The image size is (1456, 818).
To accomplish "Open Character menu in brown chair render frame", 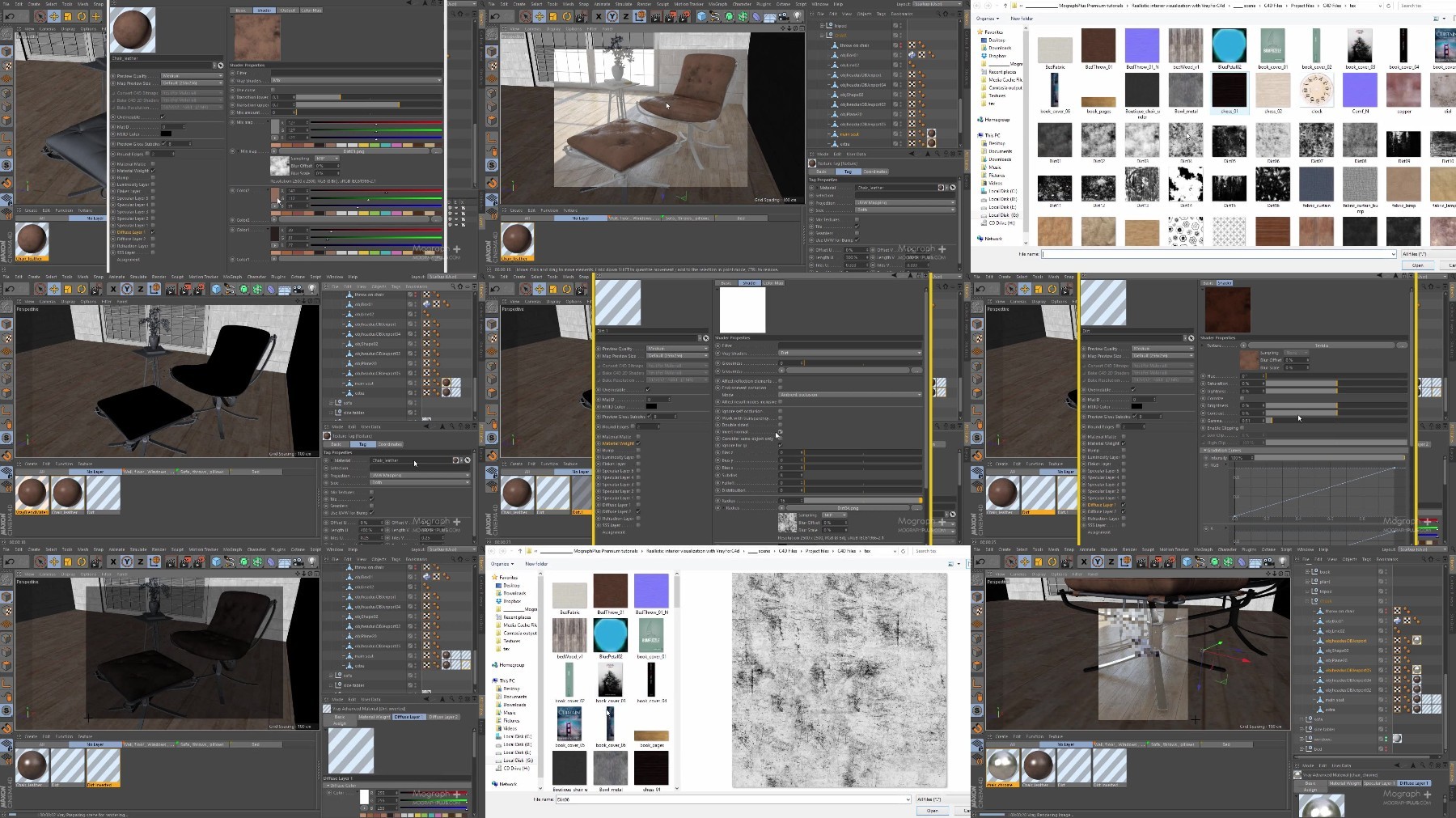I will [742, 4].
